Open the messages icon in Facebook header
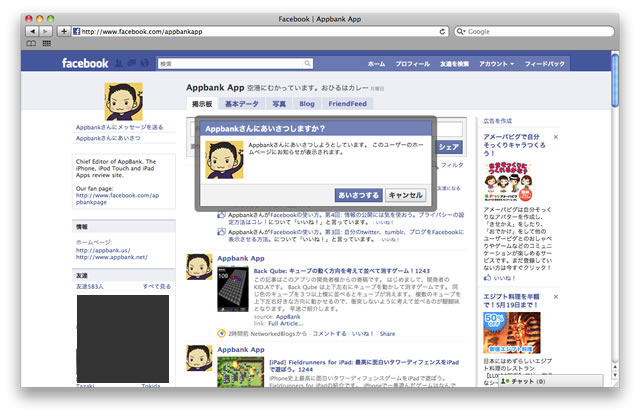 [131, 63]
